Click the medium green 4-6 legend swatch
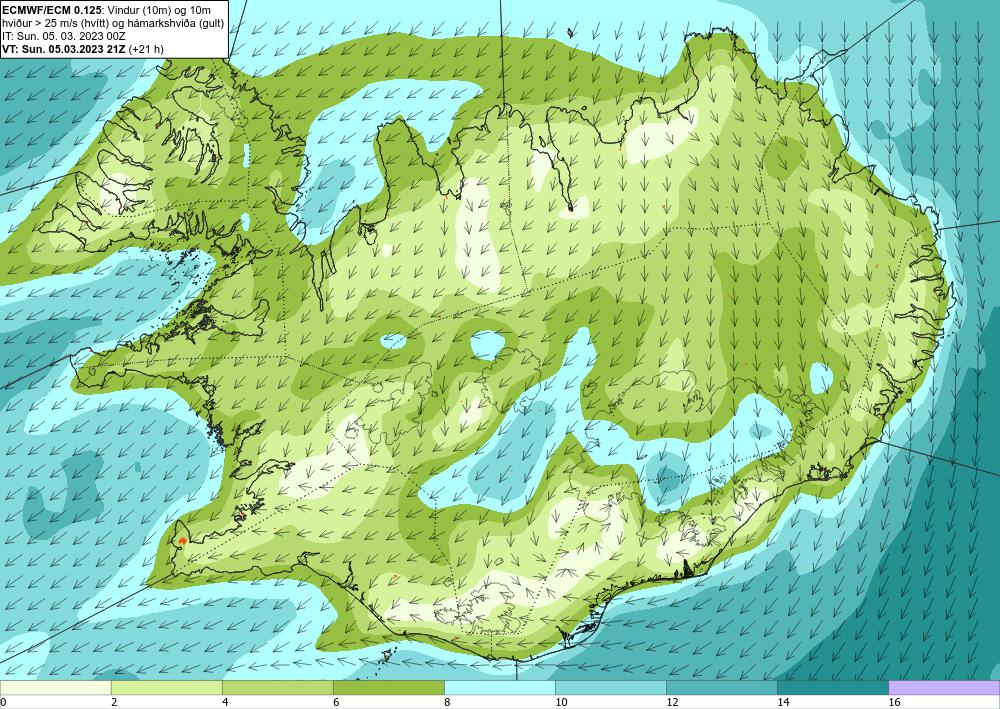 click(277, 687)
